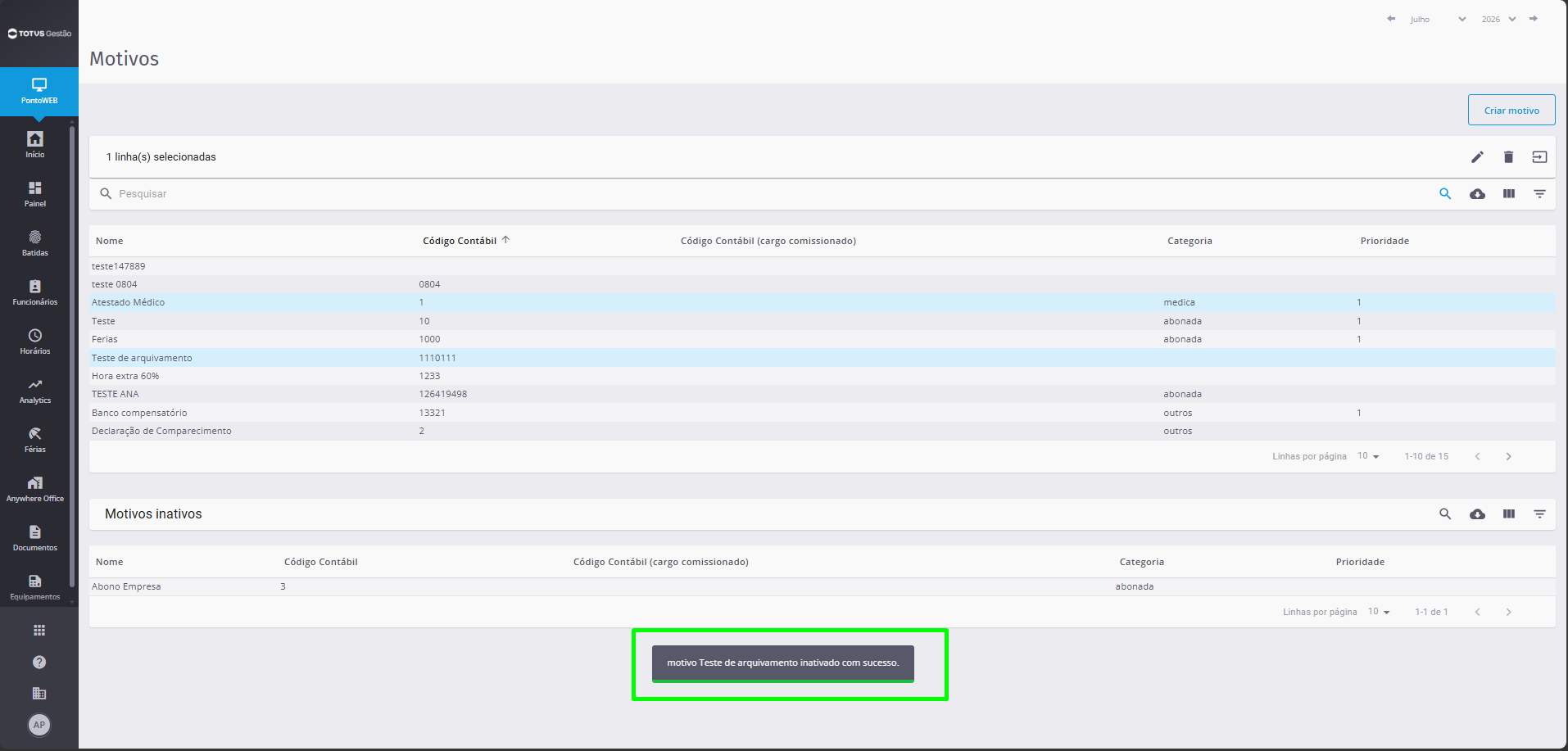Search in Motivos inativos table

(x=1445, y=514)
